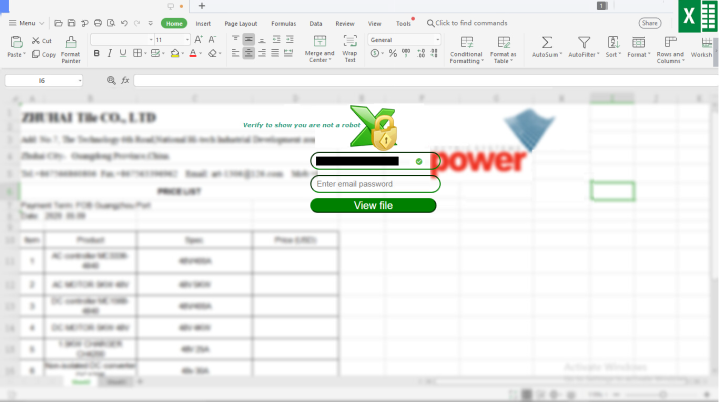Open Print Preview from quick access toolbar
The width and height of the screenshot is (720, 402).
point(111,23)
